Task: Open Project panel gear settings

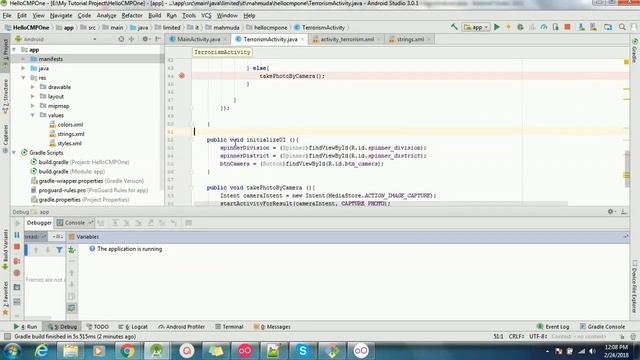Action: 145,39
